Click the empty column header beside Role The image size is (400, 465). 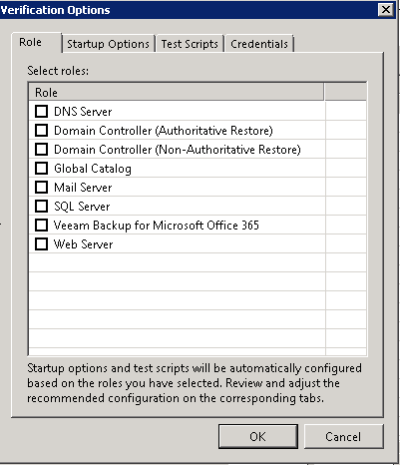pos(345,92)
